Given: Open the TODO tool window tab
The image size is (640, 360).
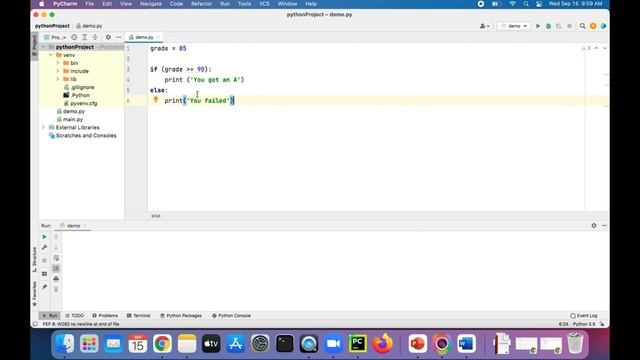Looking at the screenshot, I should click(x=75, y=316).
